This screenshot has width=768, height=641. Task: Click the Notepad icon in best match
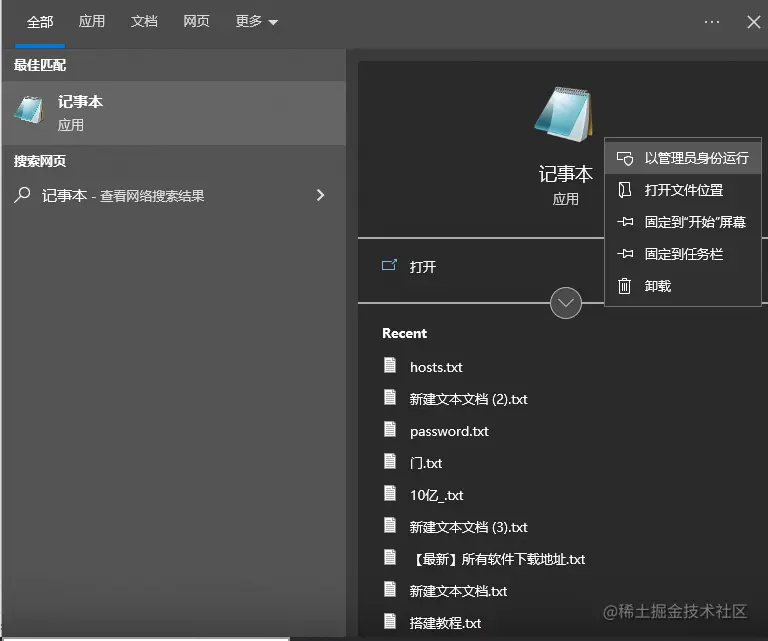click(29, 109)
